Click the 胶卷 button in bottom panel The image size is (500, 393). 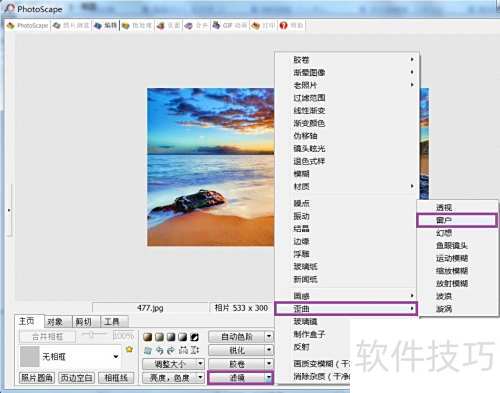click(237, 364)
